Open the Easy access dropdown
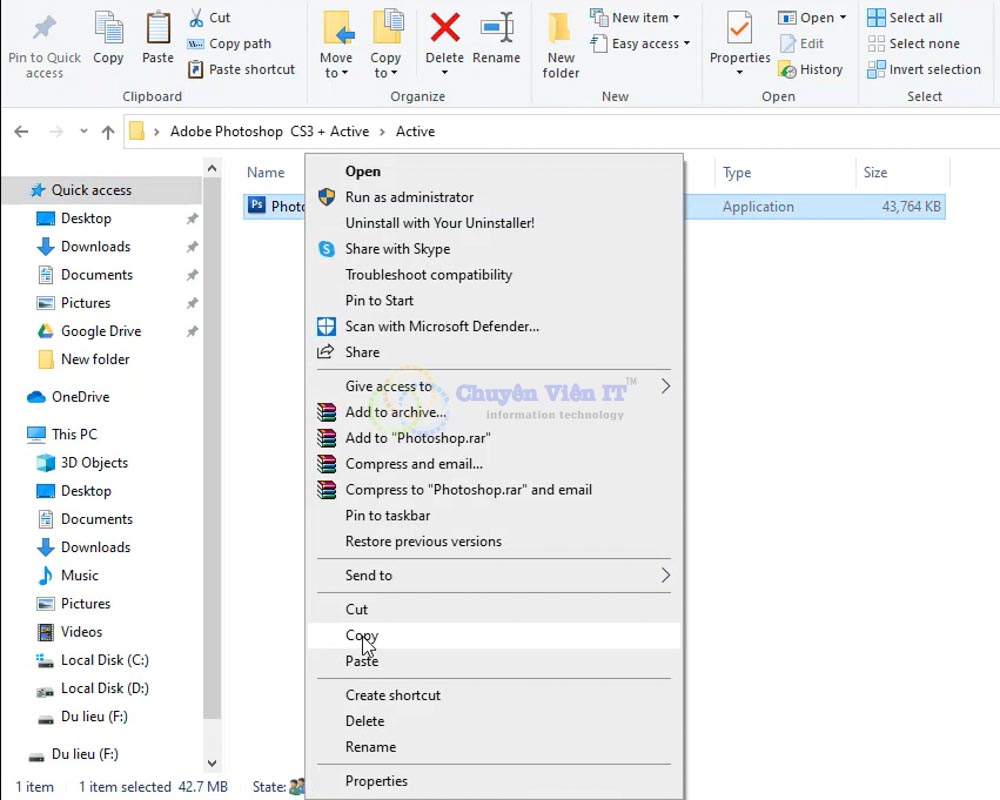Viewport: 1000px width, 800px height. 687,43
